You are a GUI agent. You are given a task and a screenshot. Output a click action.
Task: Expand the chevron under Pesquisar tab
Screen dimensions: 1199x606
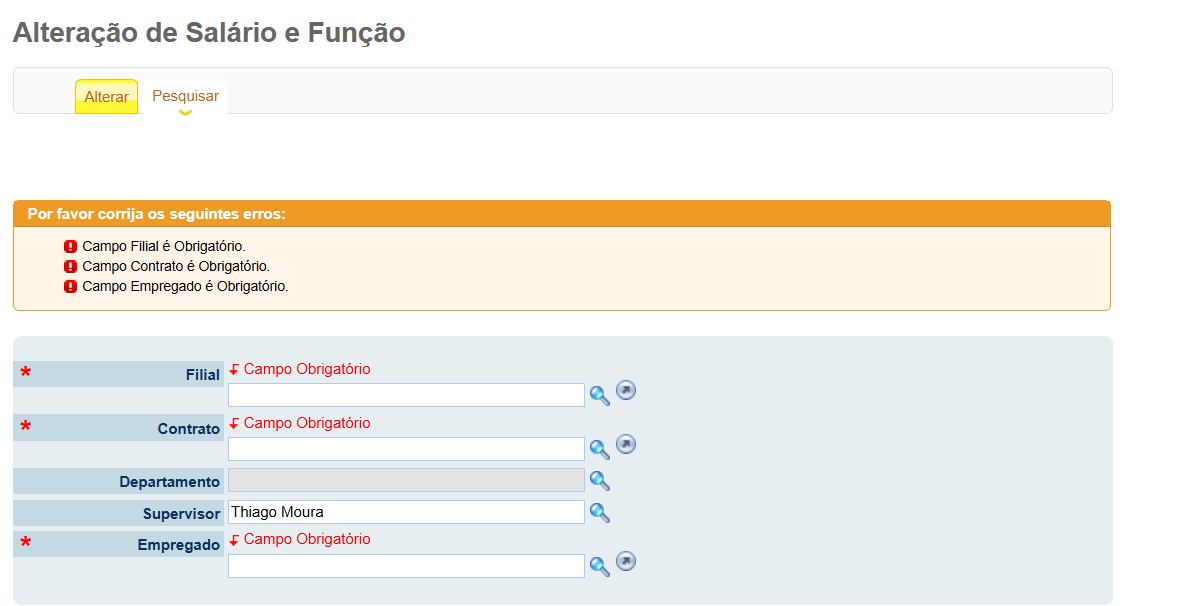tap(185, 113)
